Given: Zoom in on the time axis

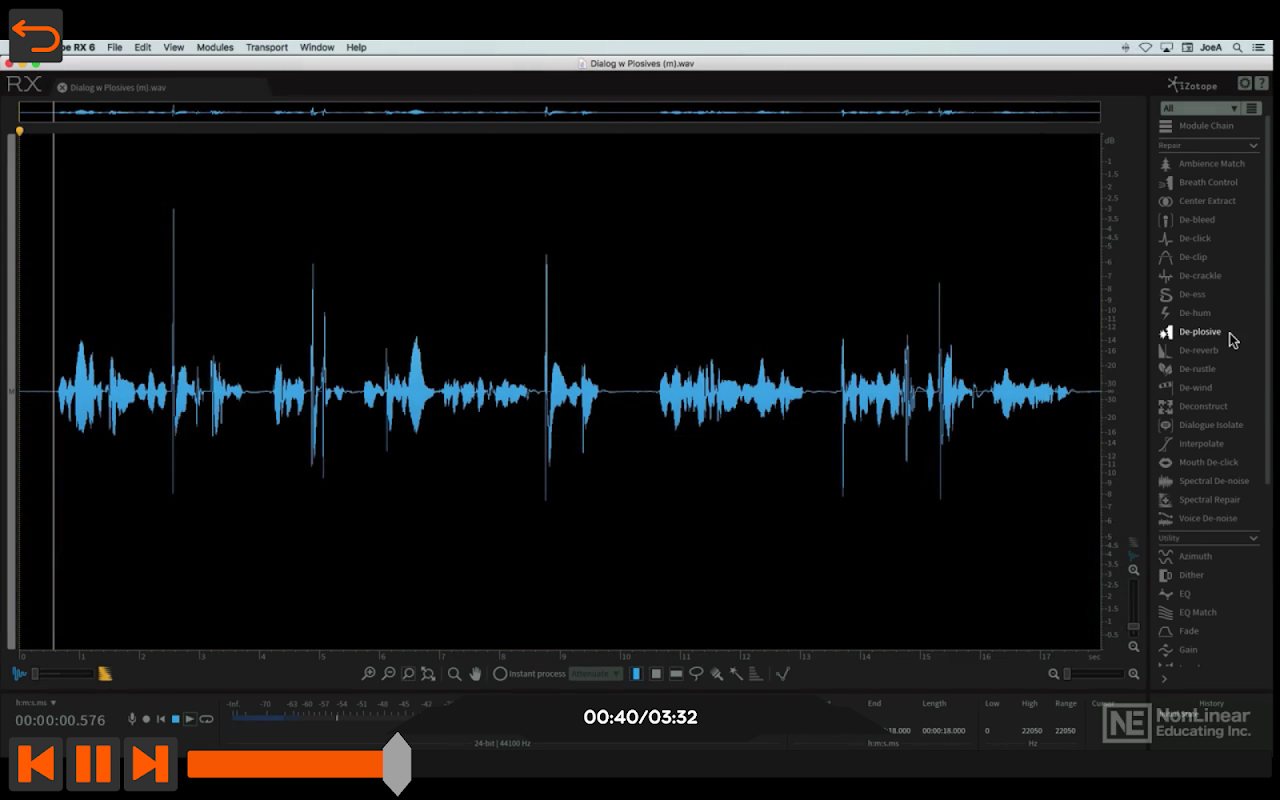Looking at the screenshot, I should (x=368, y=674).
